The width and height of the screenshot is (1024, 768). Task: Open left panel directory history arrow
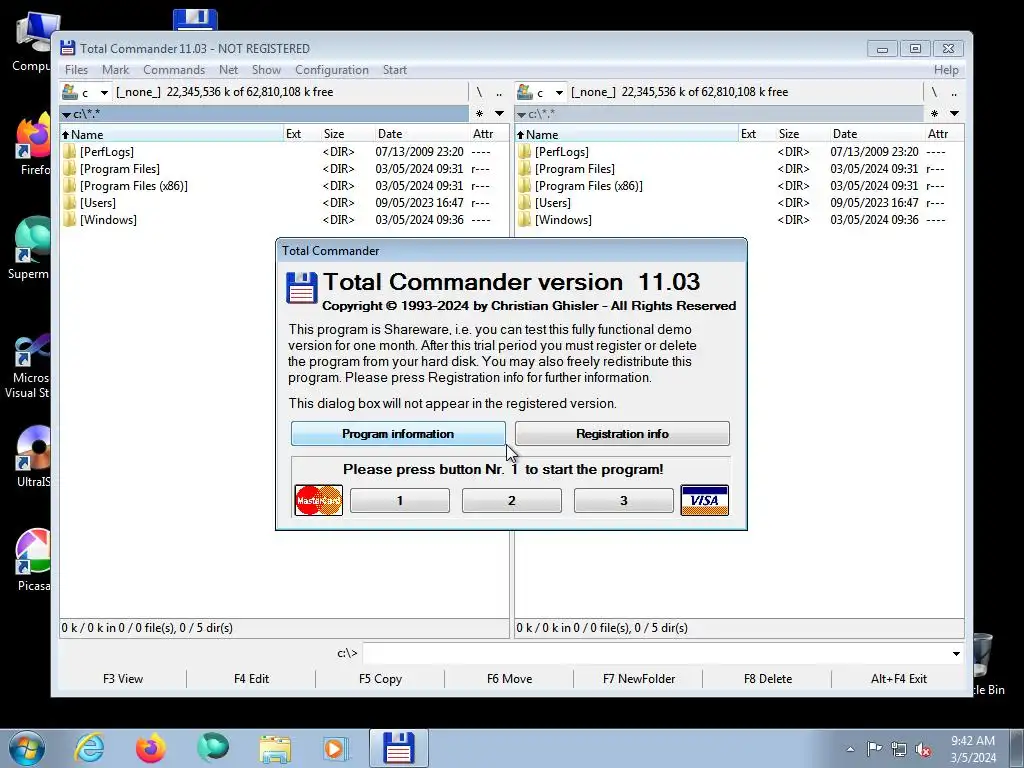tap(500, 114)
